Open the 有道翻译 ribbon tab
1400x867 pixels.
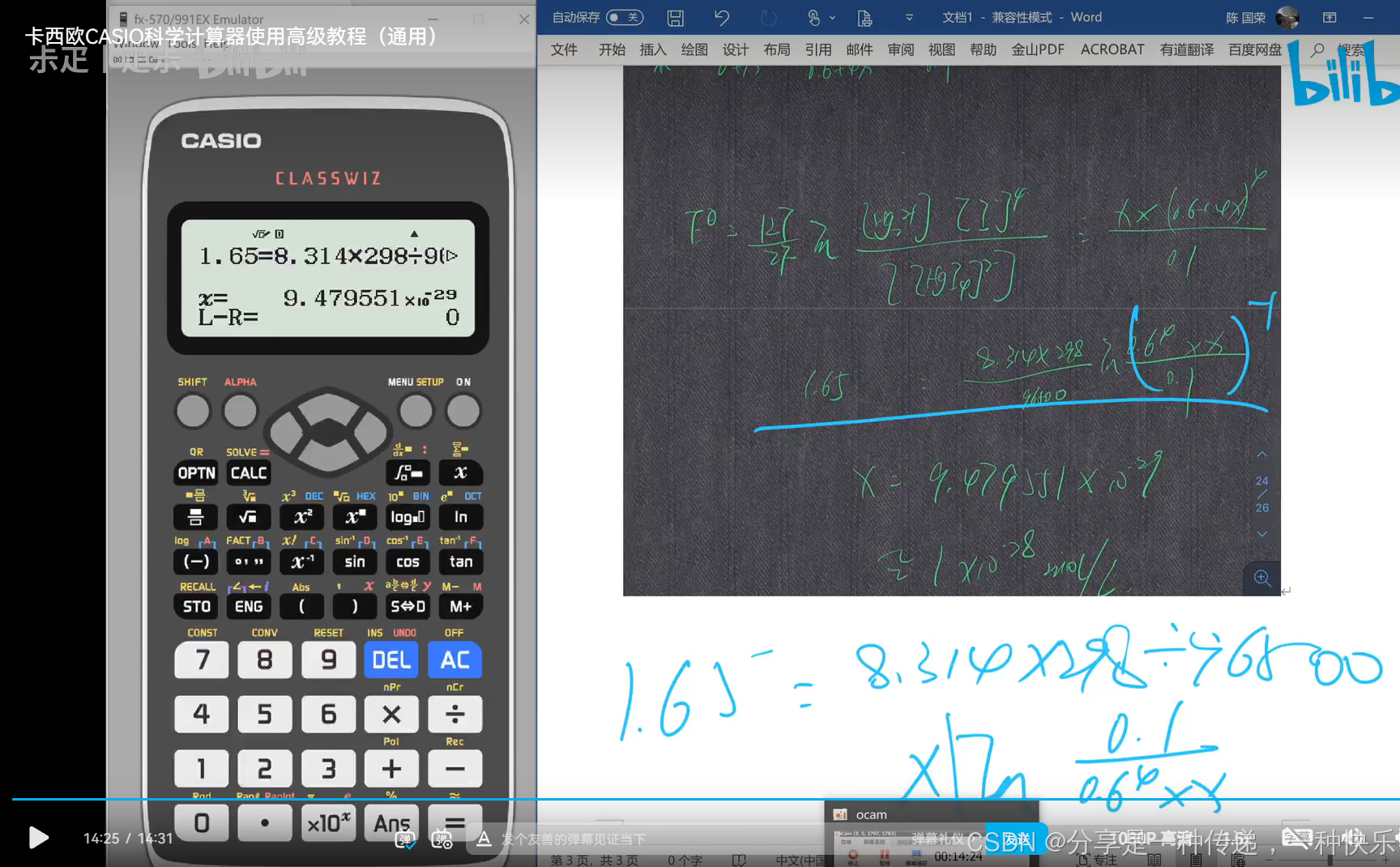[x=1187, y=49]
